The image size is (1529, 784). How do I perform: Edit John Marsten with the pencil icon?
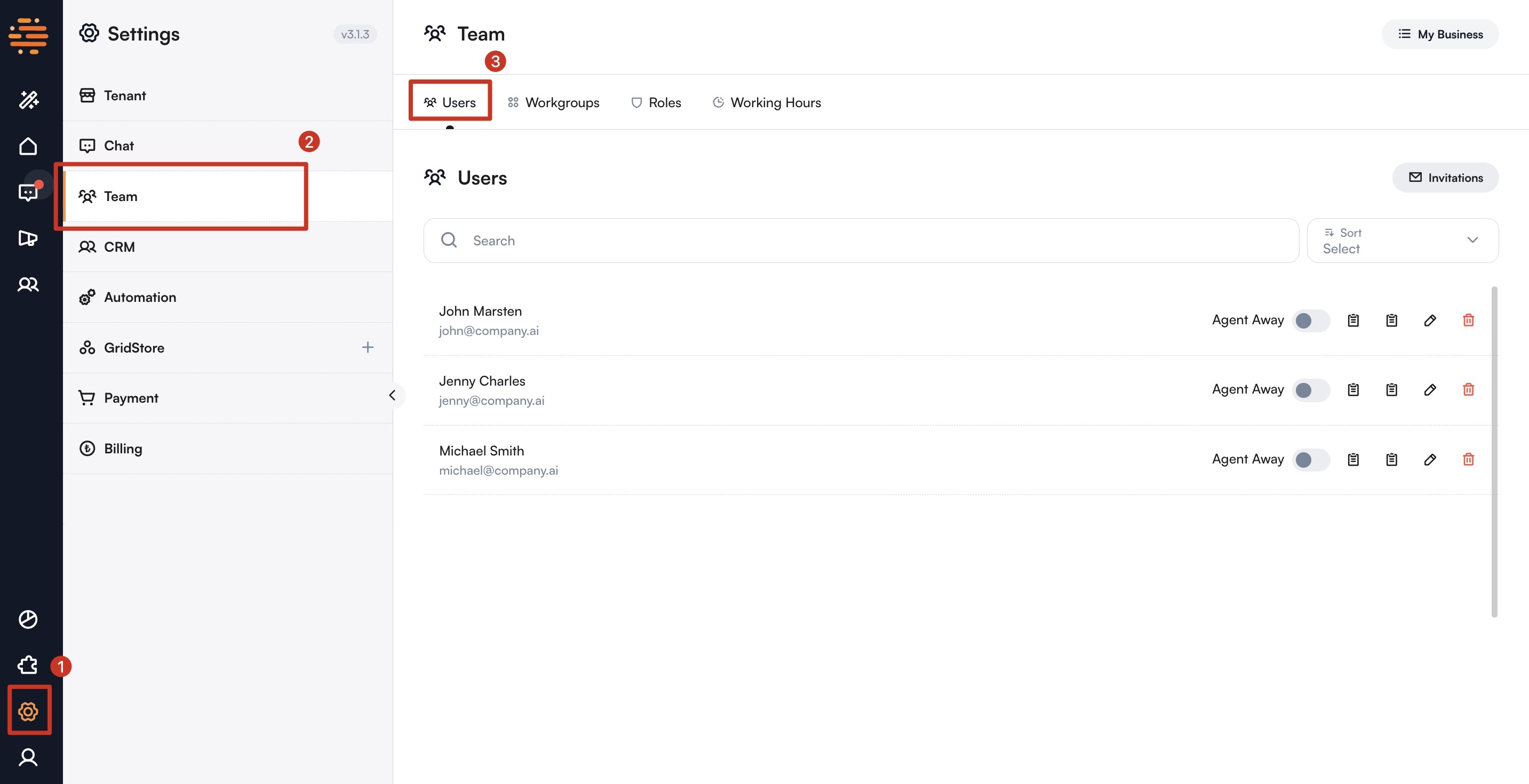1431,320
